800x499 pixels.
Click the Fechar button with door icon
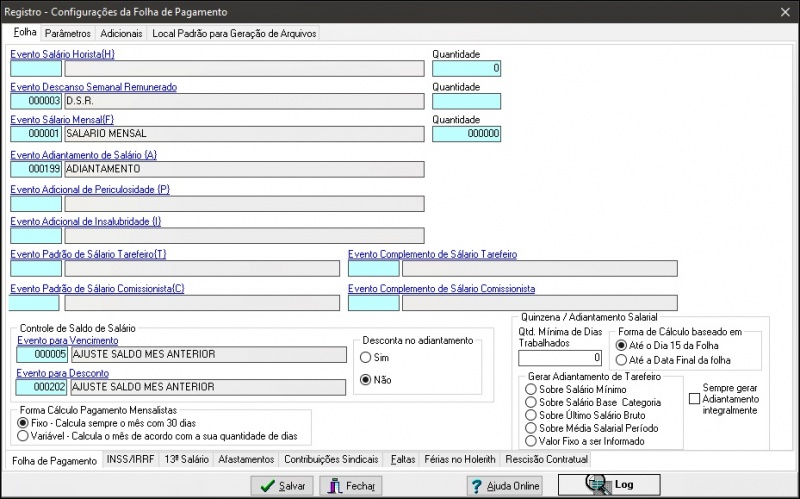(351, 486)
